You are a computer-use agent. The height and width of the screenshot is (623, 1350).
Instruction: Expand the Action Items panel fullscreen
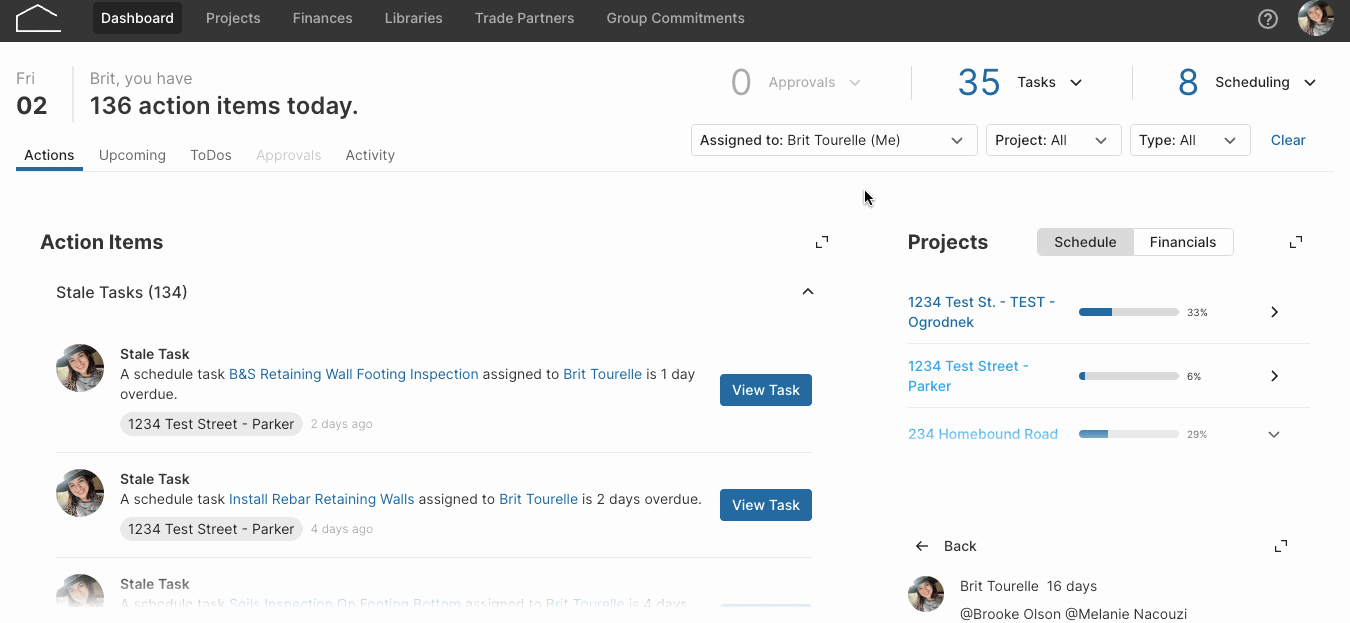tap(822, 242)
